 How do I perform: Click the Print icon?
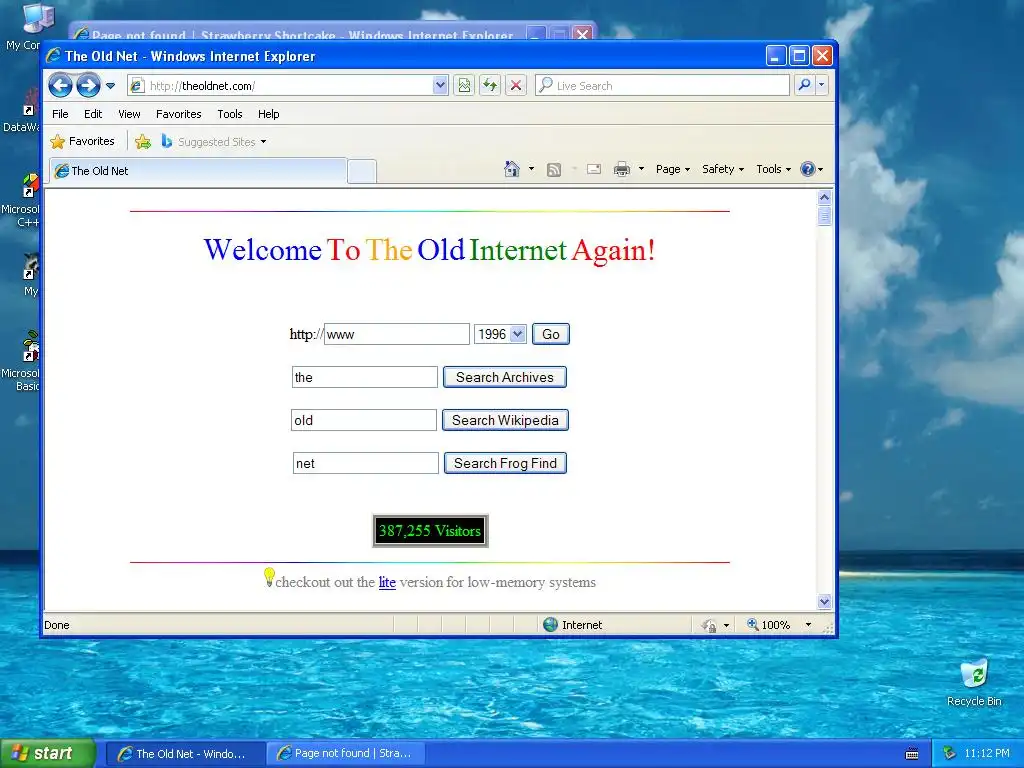coord(622,170)
